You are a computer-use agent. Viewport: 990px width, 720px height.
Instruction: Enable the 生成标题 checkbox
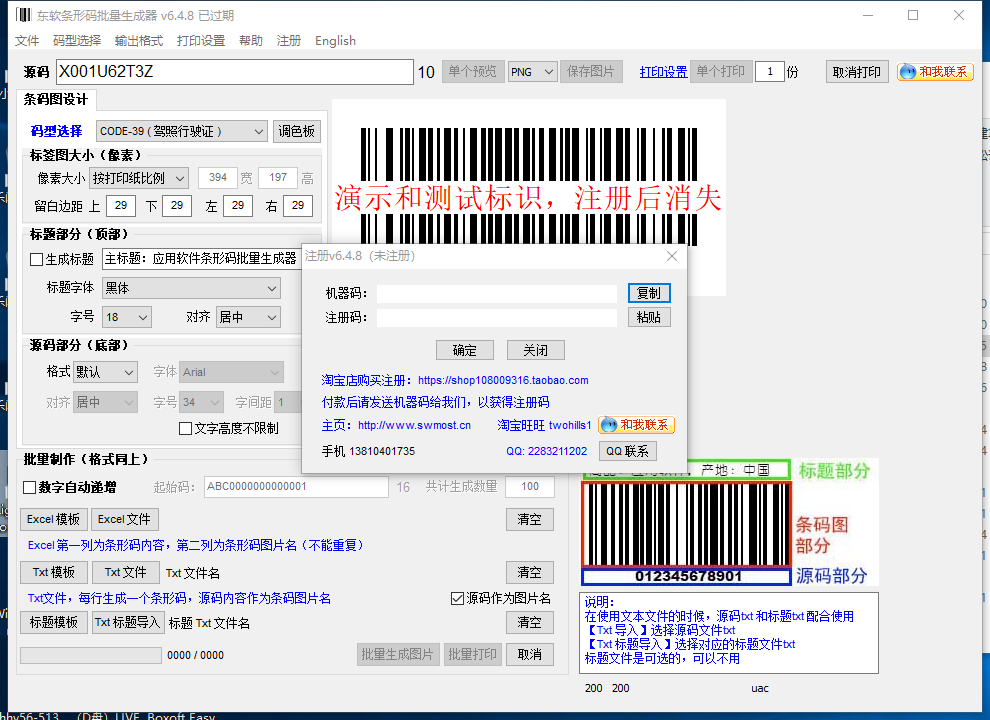(37, 259)
